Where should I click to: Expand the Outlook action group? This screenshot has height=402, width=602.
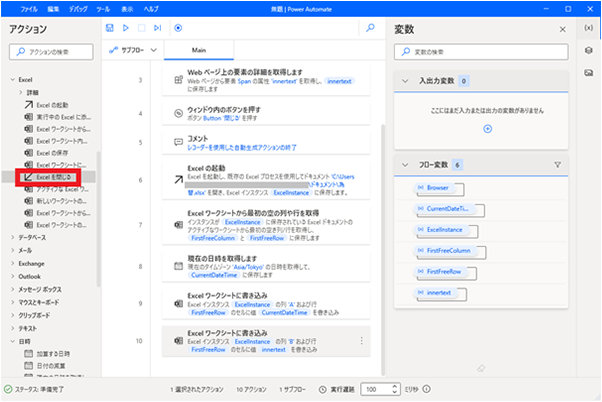[13, 276]
